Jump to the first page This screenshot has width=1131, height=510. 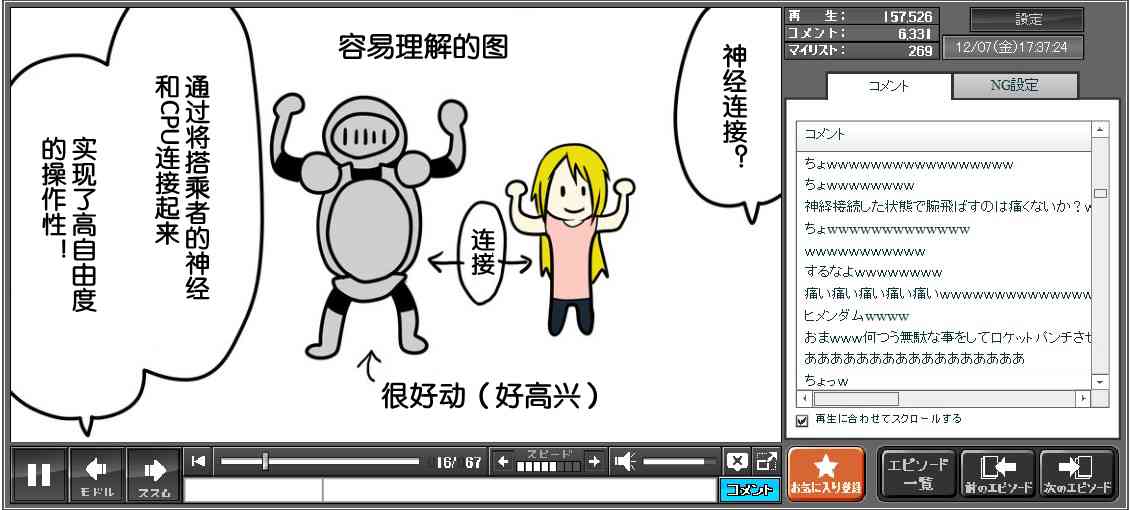pyautogui.click(x=199, y=461)
